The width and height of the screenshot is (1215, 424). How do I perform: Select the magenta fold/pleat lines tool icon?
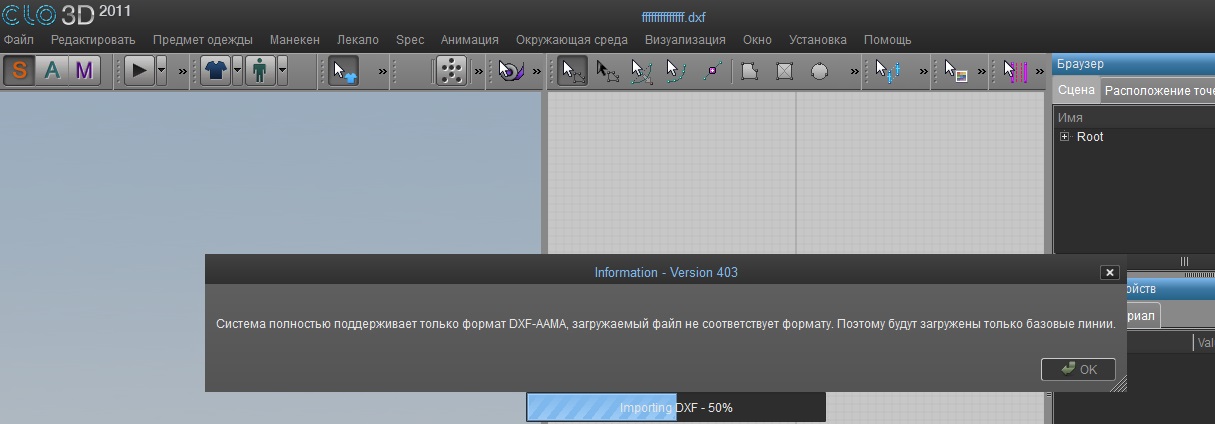(1016, 71)
